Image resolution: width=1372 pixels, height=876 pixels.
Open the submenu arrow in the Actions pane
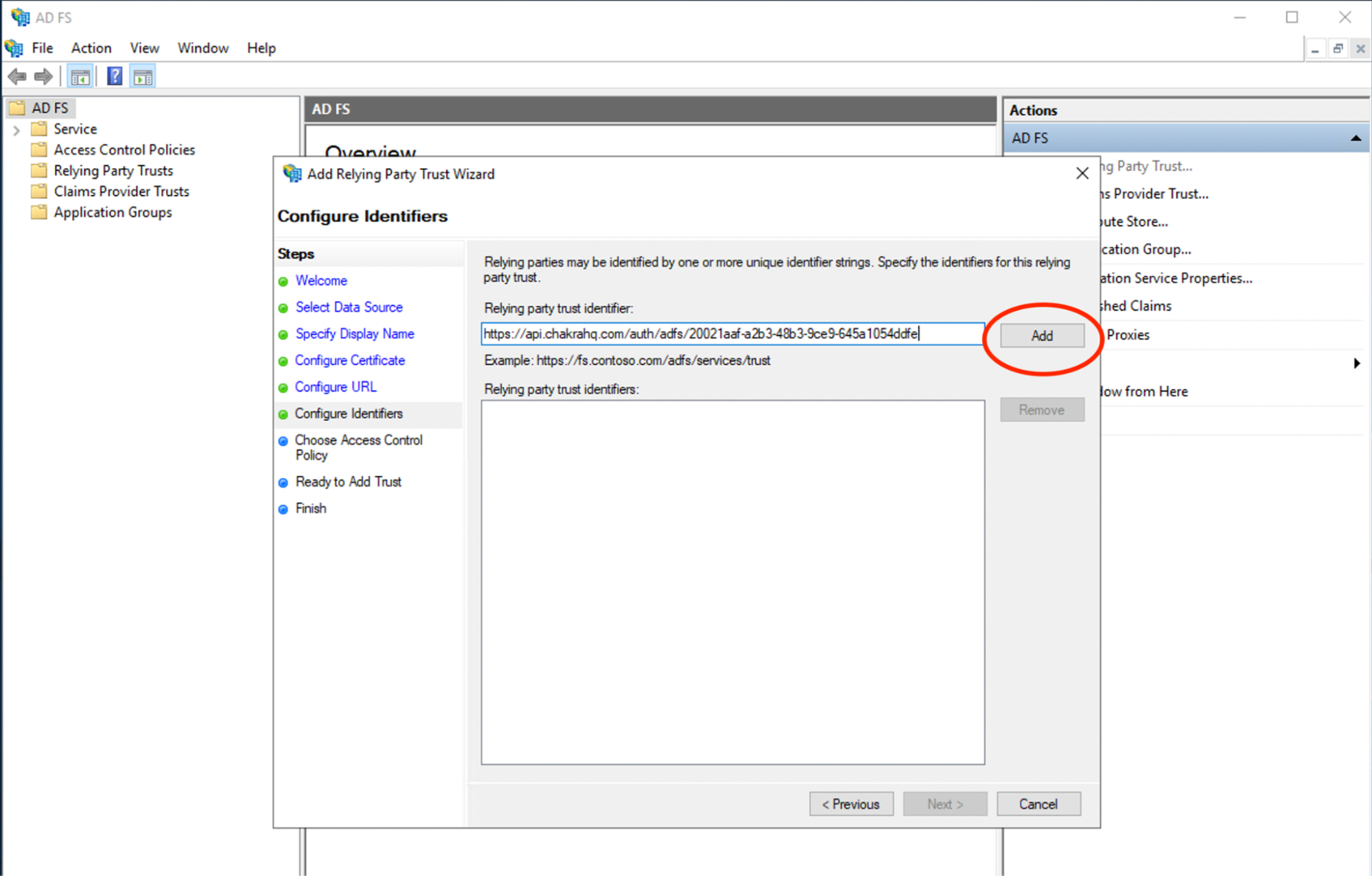pyautogui.click(x=1357, y=363)
